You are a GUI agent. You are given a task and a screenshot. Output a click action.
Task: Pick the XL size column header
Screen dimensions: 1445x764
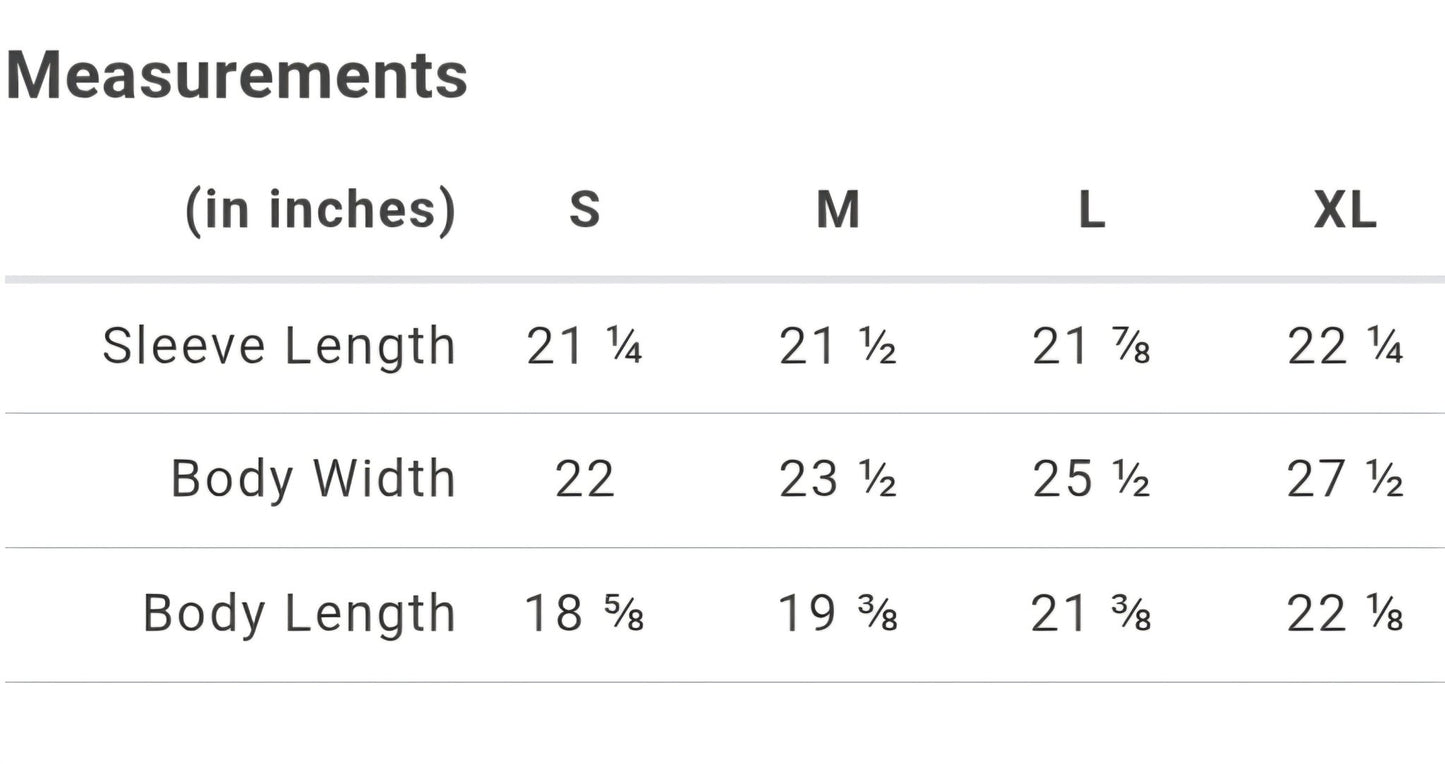(1345, 210)
